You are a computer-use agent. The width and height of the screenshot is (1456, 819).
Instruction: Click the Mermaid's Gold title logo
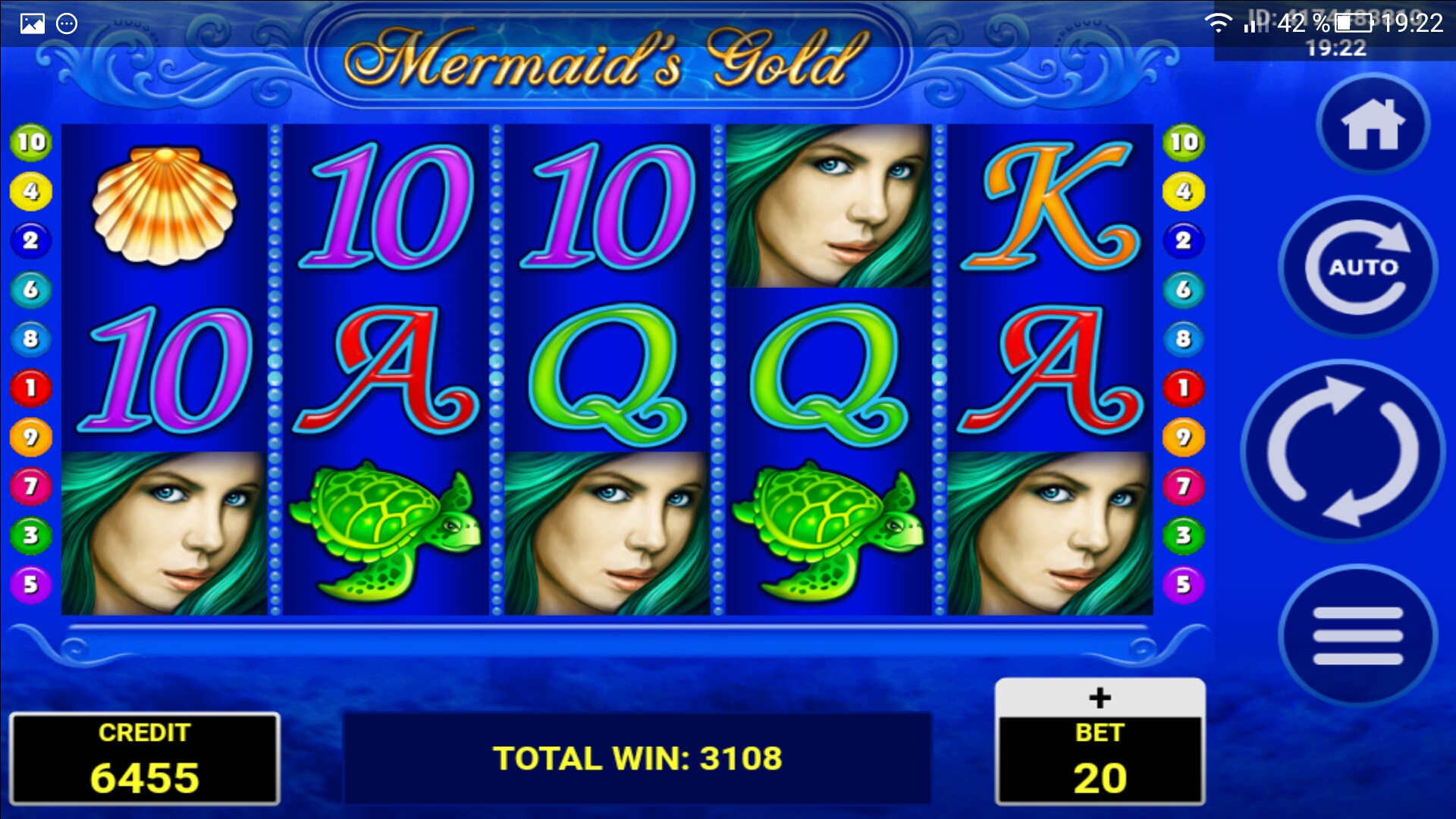point(607,58)
